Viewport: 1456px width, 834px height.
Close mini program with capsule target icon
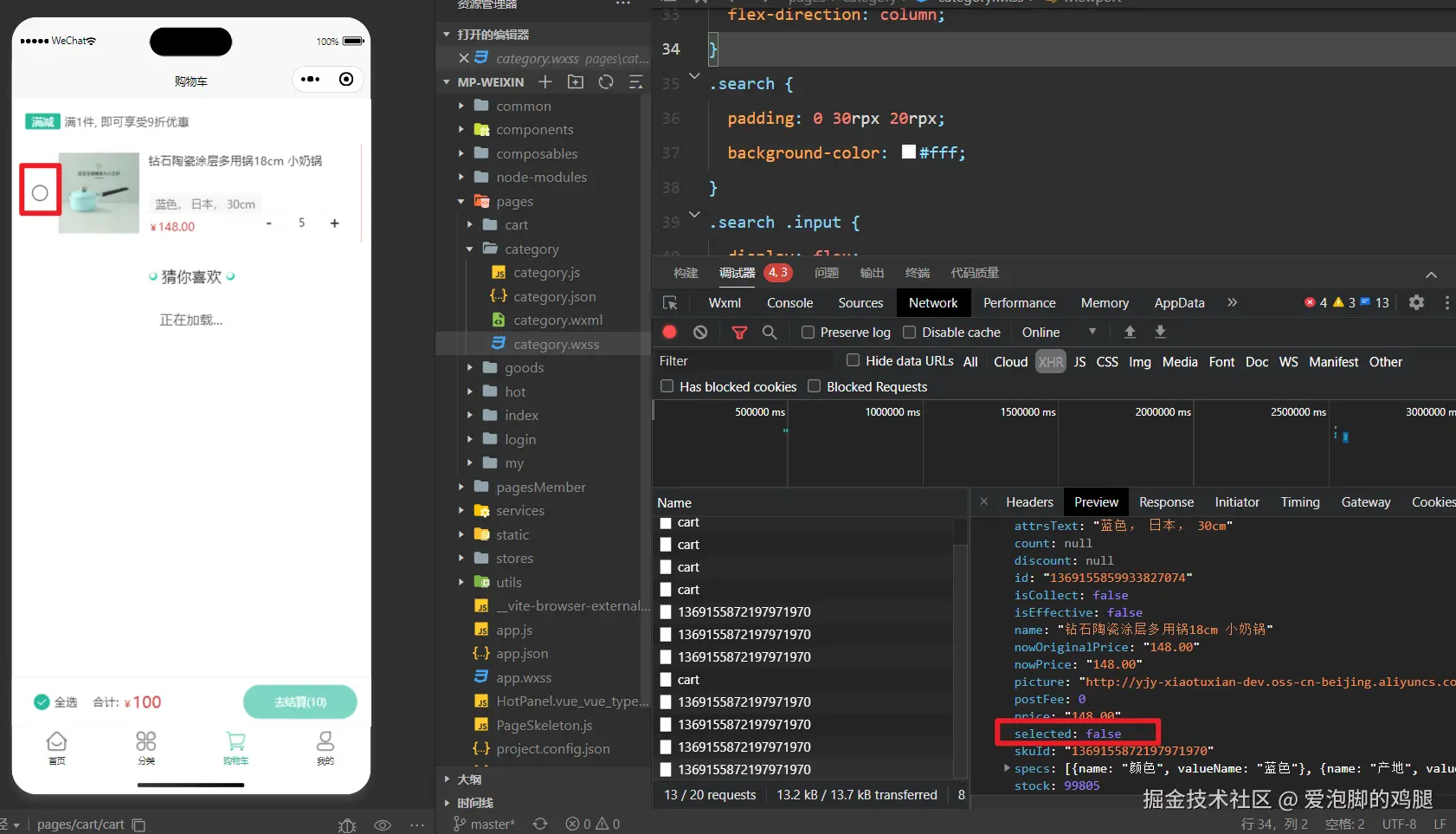point(346,79)
